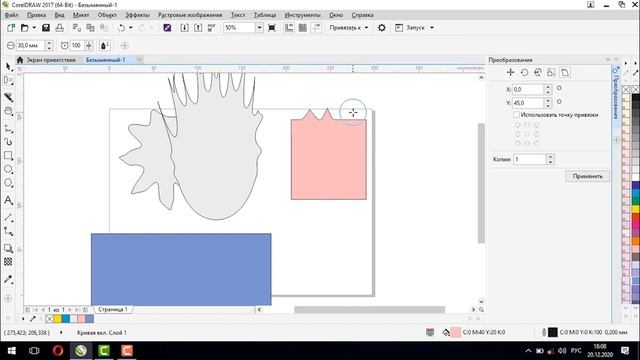Toggle pen pressure icon in property bar
The image size is (640, 360).
pyautogui.click(x=104, y=46)
